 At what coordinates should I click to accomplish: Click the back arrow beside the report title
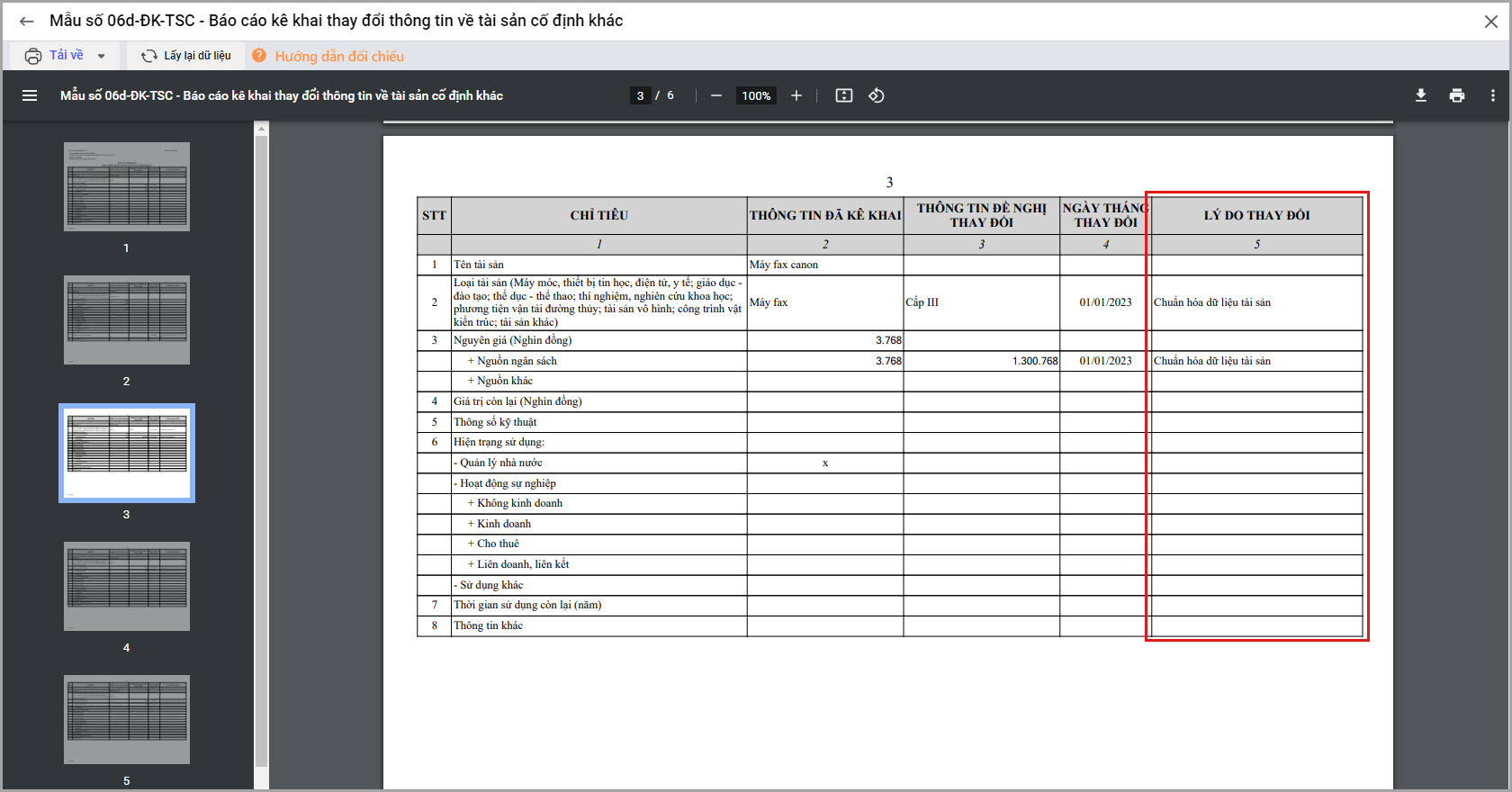(26, 22)
